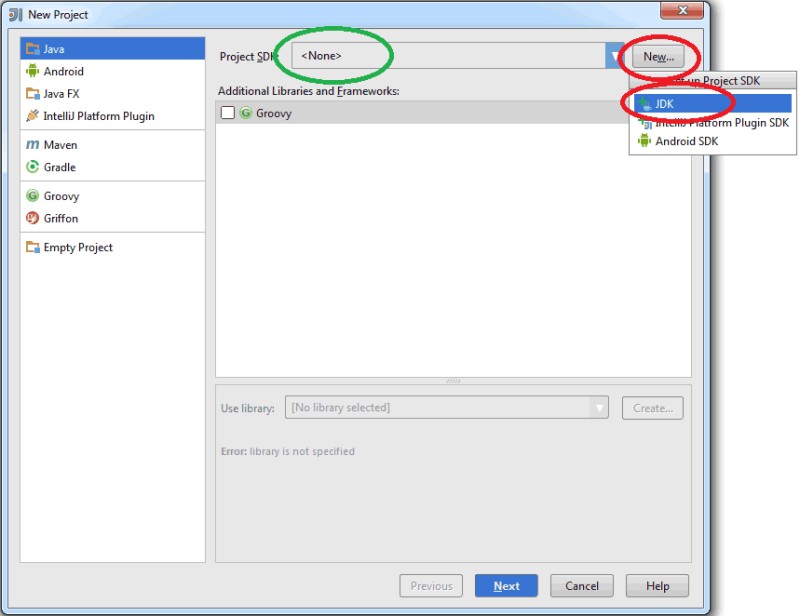The image size is (800, 616).
Task: Enable the Groovy framework checkbox
Action: click(x=228, y=113)
